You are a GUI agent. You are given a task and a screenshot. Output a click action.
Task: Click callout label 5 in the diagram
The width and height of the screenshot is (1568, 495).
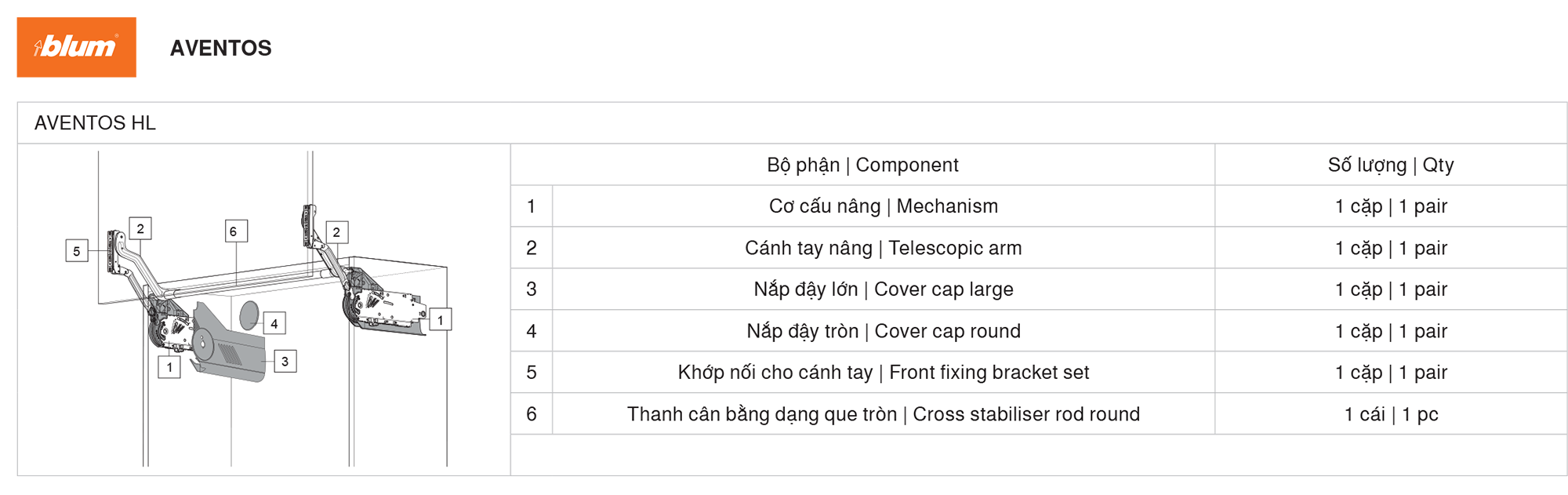[x=77, y=251]
